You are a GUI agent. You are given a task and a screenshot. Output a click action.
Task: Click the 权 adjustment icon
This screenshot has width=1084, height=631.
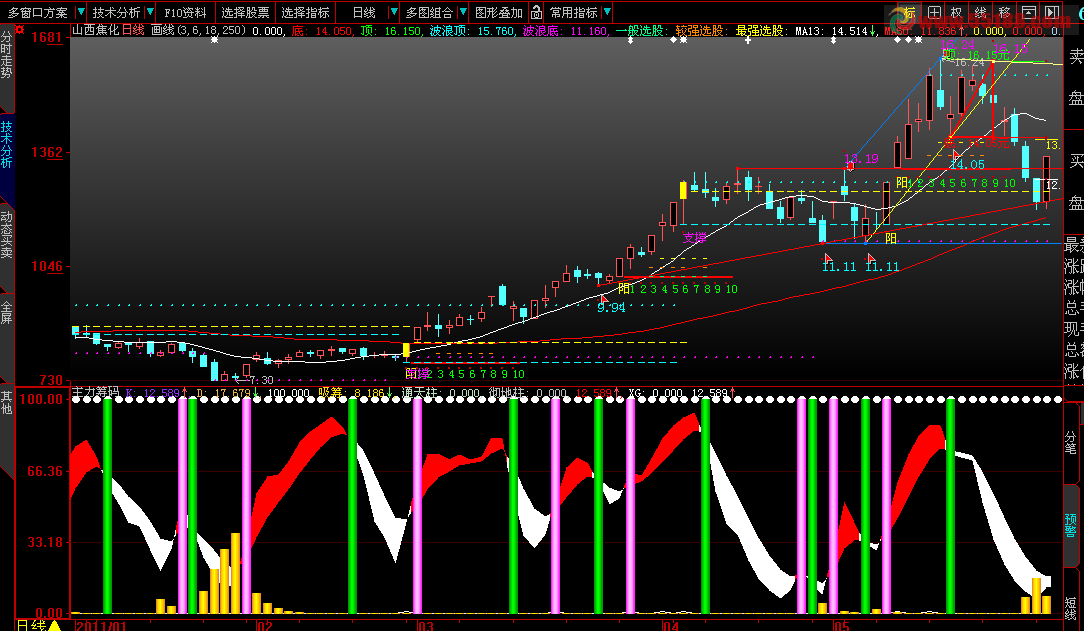point(957,12)
